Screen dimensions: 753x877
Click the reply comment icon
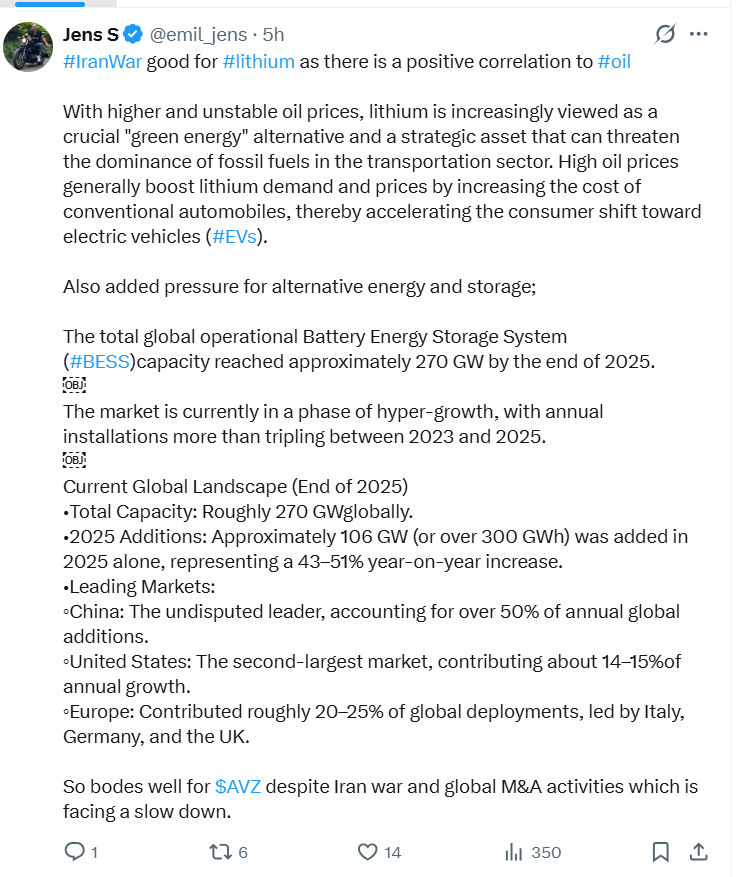coord(75,852)
